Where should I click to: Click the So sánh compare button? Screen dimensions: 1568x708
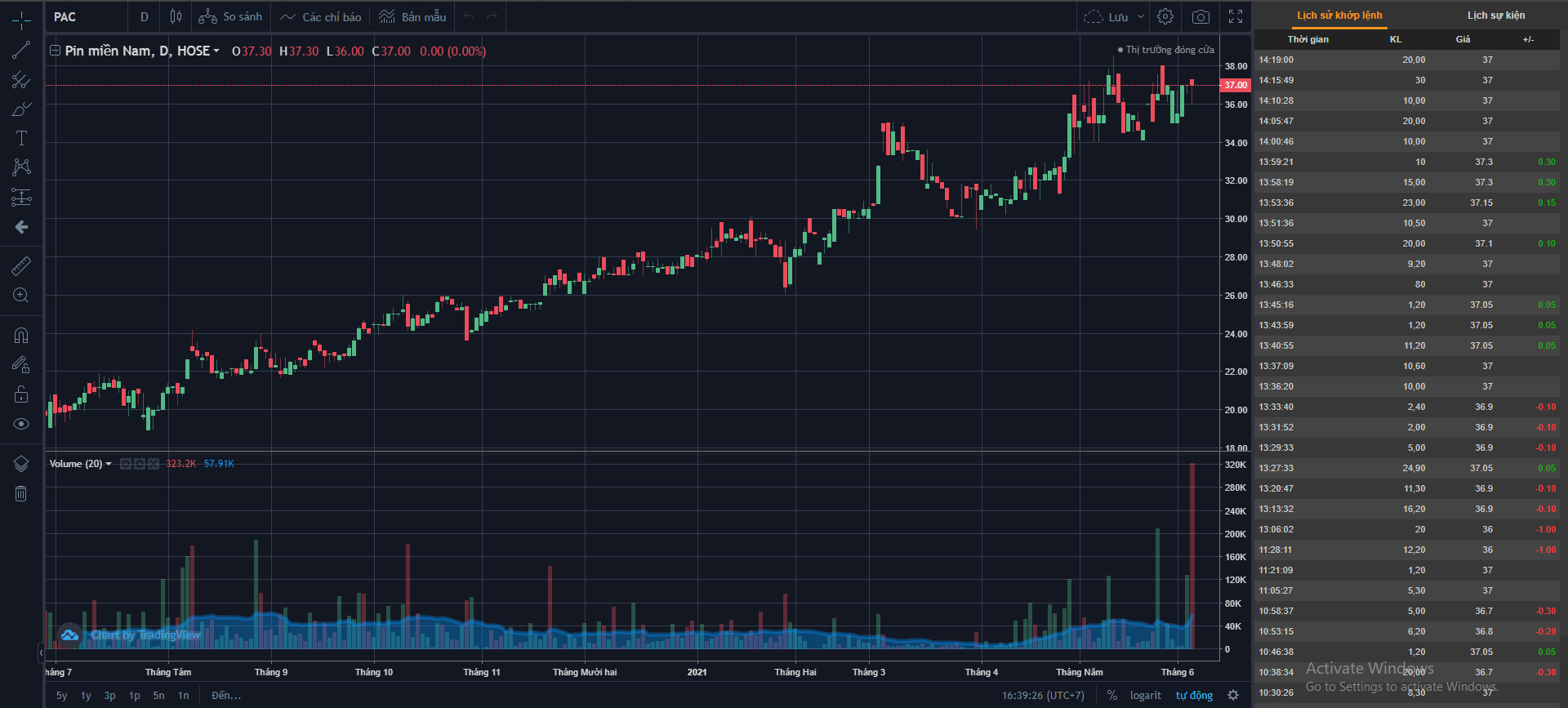click(x=231, y=17)
